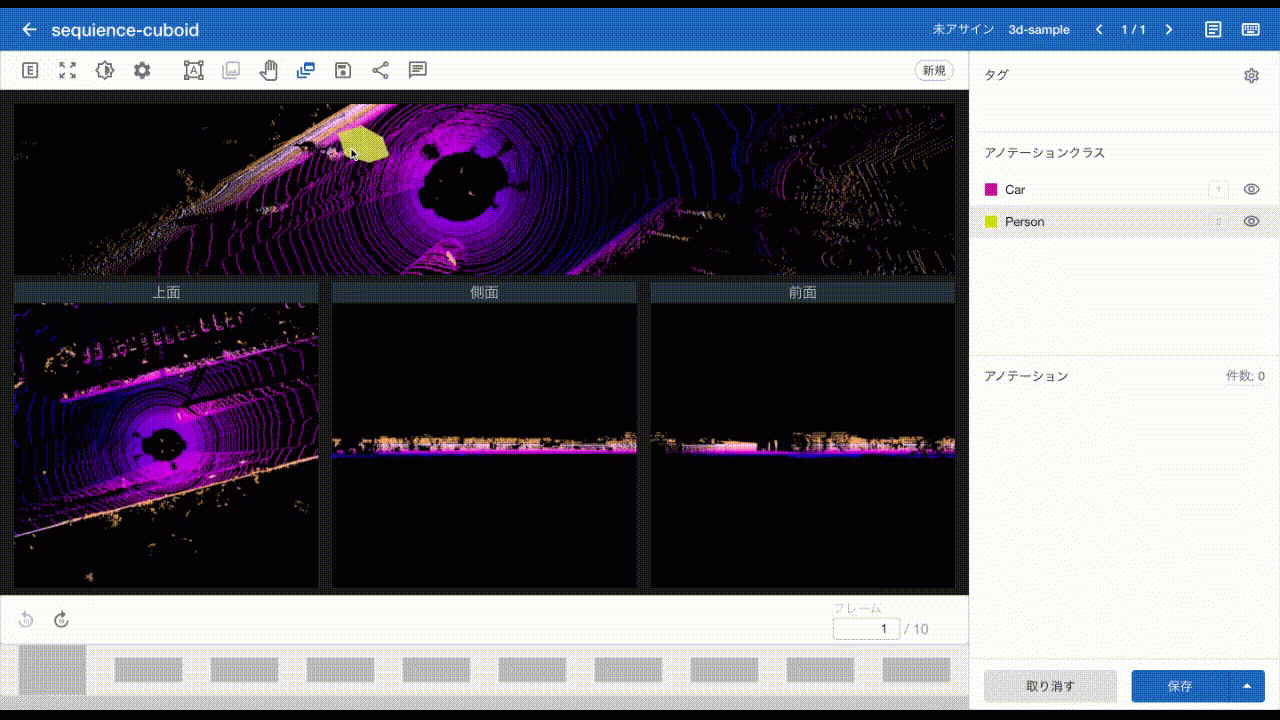Screen dimensions: 1280x720
Task: Click the yellow cuboid in 3D view
Action: pyautogui.click(x=365, y=146)
